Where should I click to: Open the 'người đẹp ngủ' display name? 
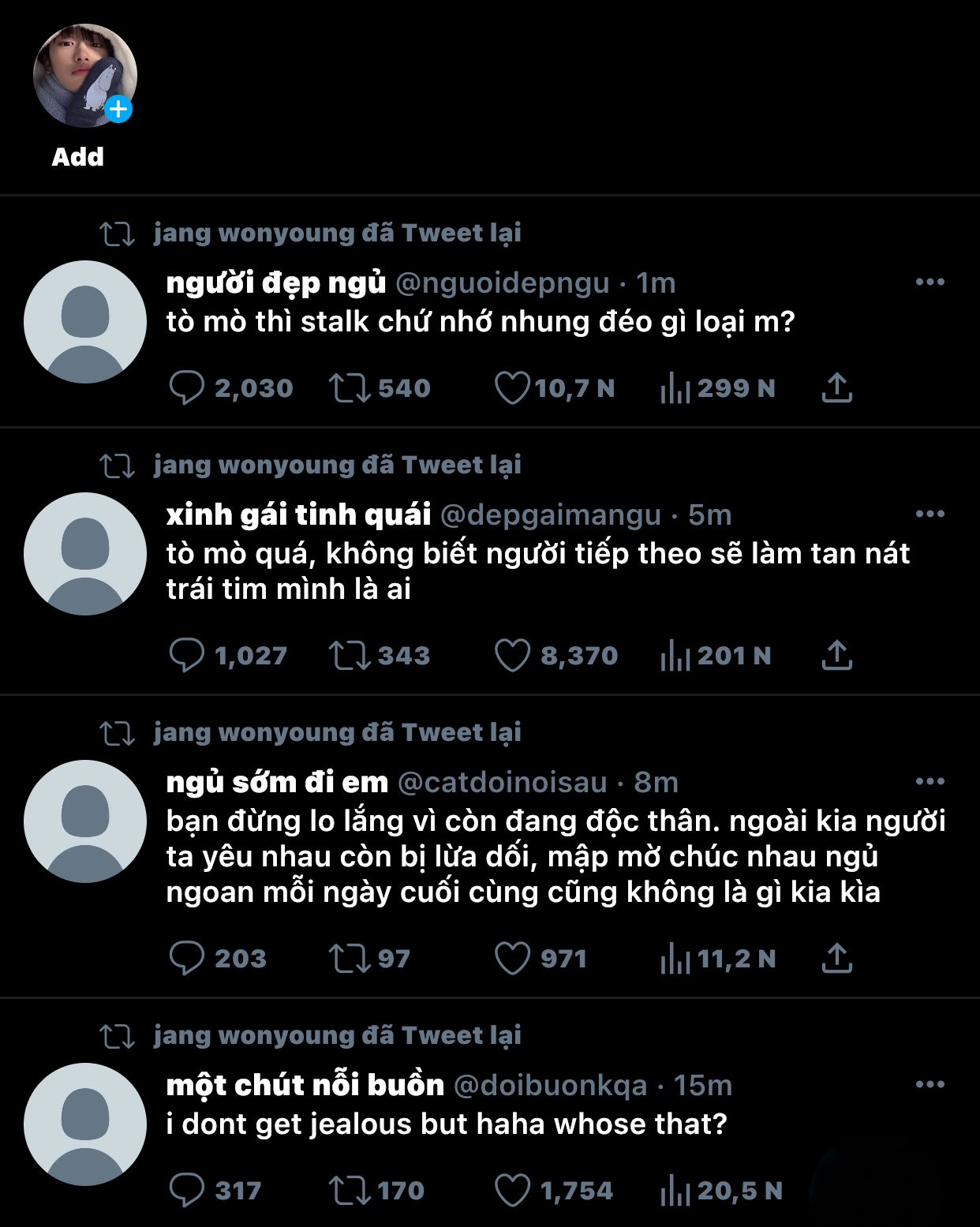point(276,282)
